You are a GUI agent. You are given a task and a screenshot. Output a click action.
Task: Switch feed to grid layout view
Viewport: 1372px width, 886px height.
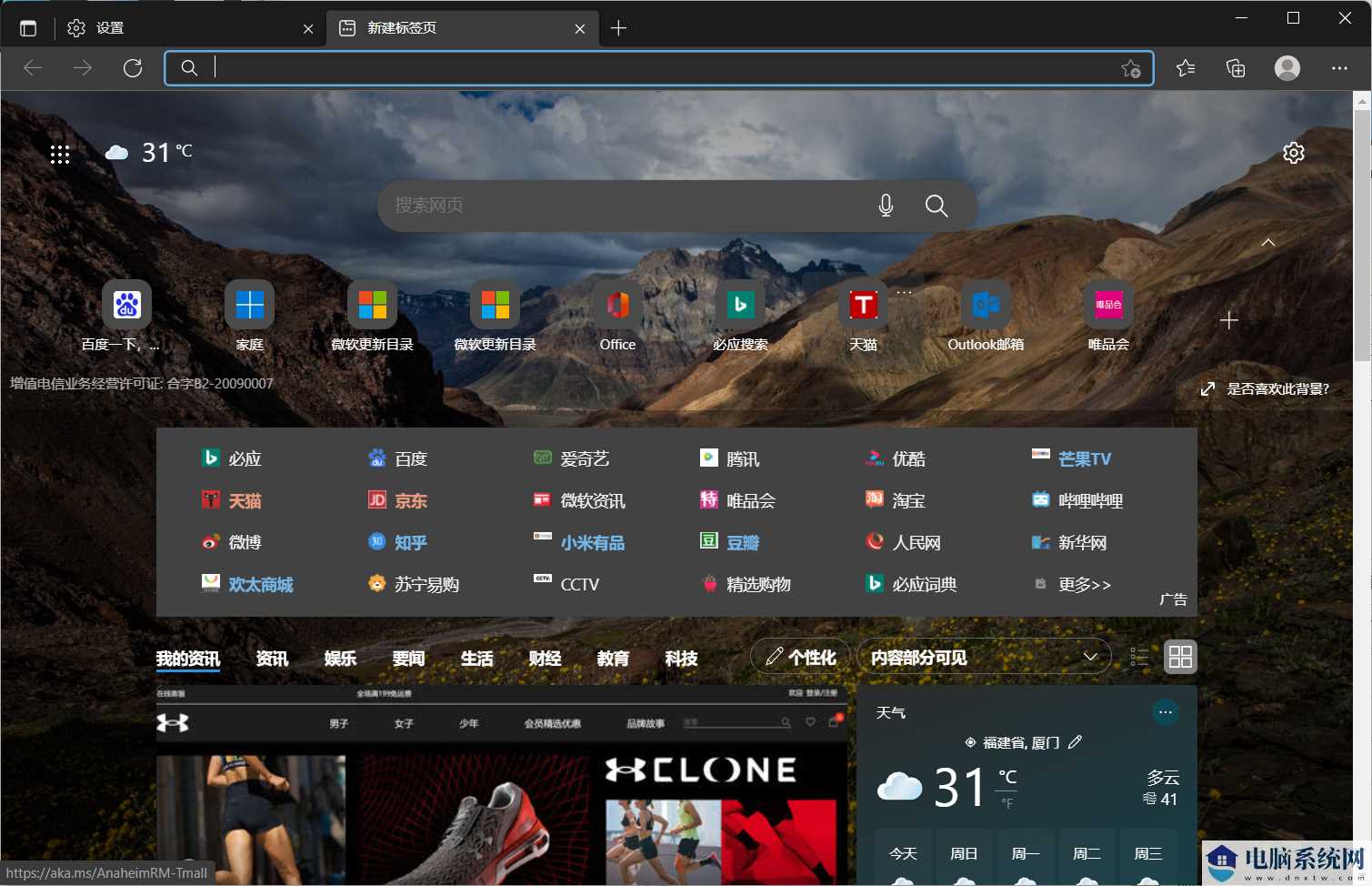(1180, 657)
